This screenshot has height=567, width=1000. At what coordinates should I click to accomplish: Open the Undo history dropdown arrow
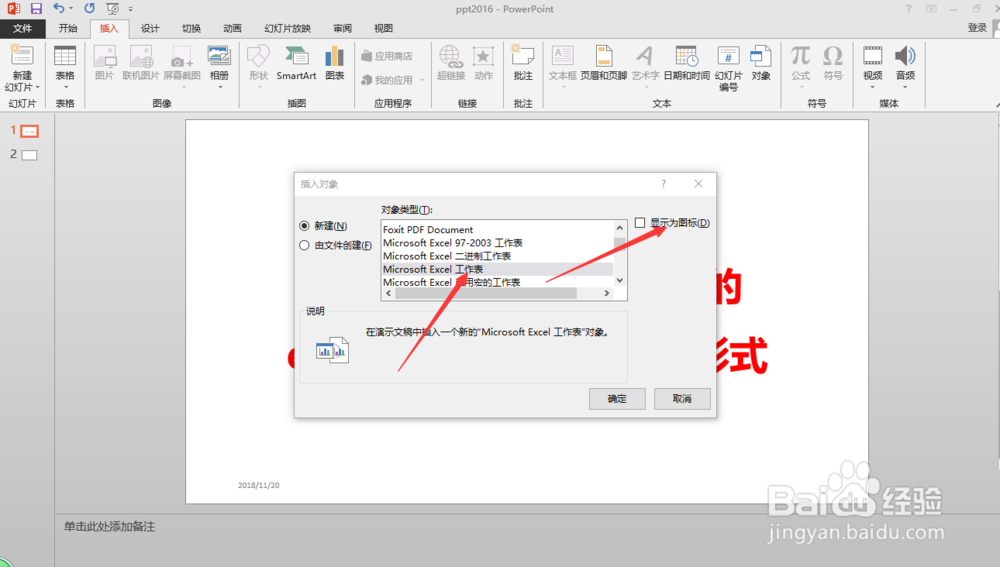coord(71,9)
